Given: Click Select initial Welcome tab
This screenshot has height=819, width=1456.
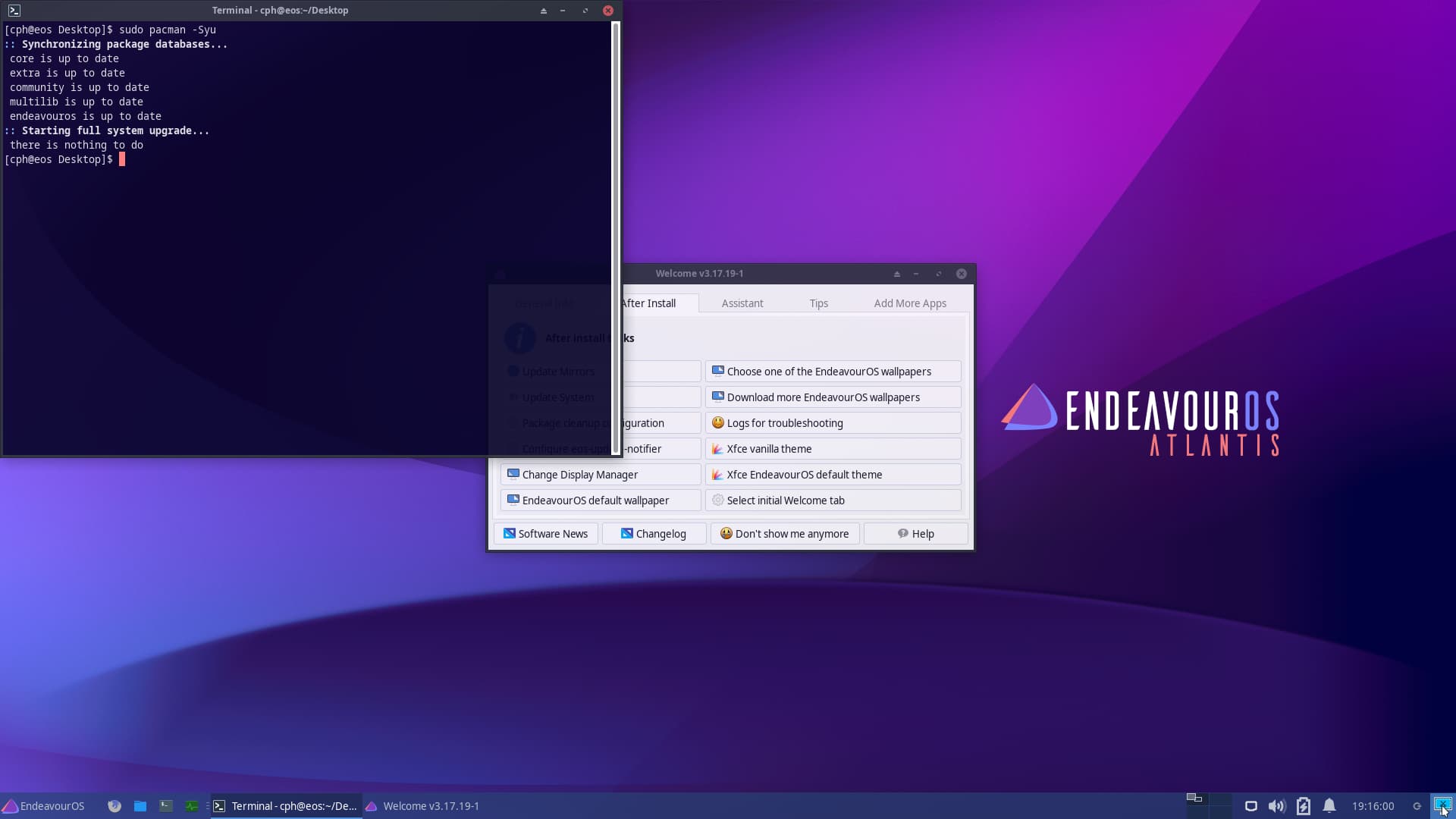Looking at the screenshot, I should coord(833,500).
